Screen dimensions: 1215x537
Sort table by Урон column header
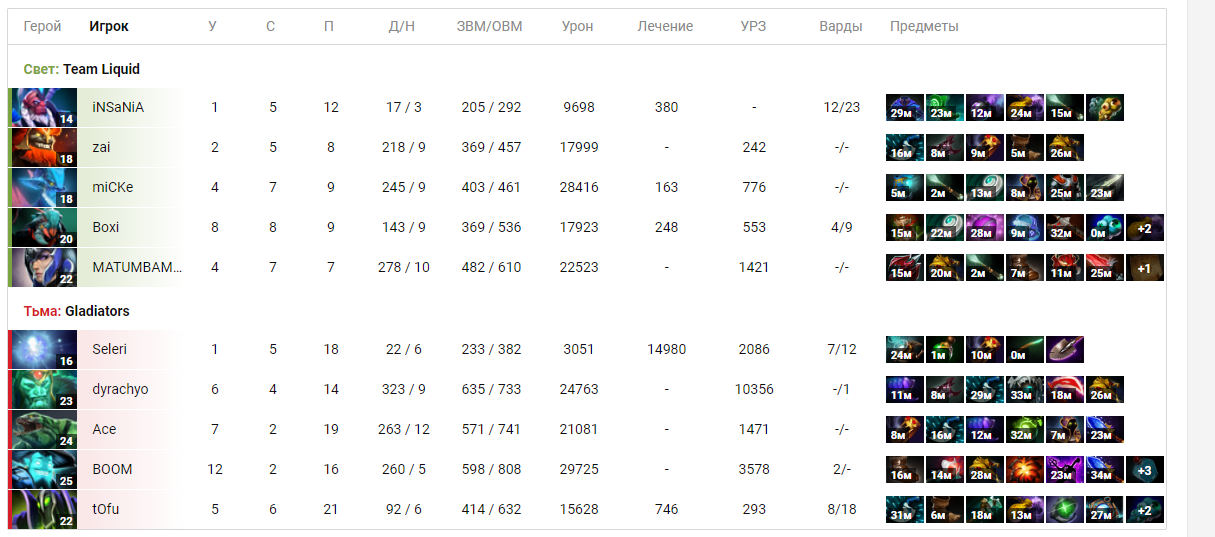coord(577,27)
